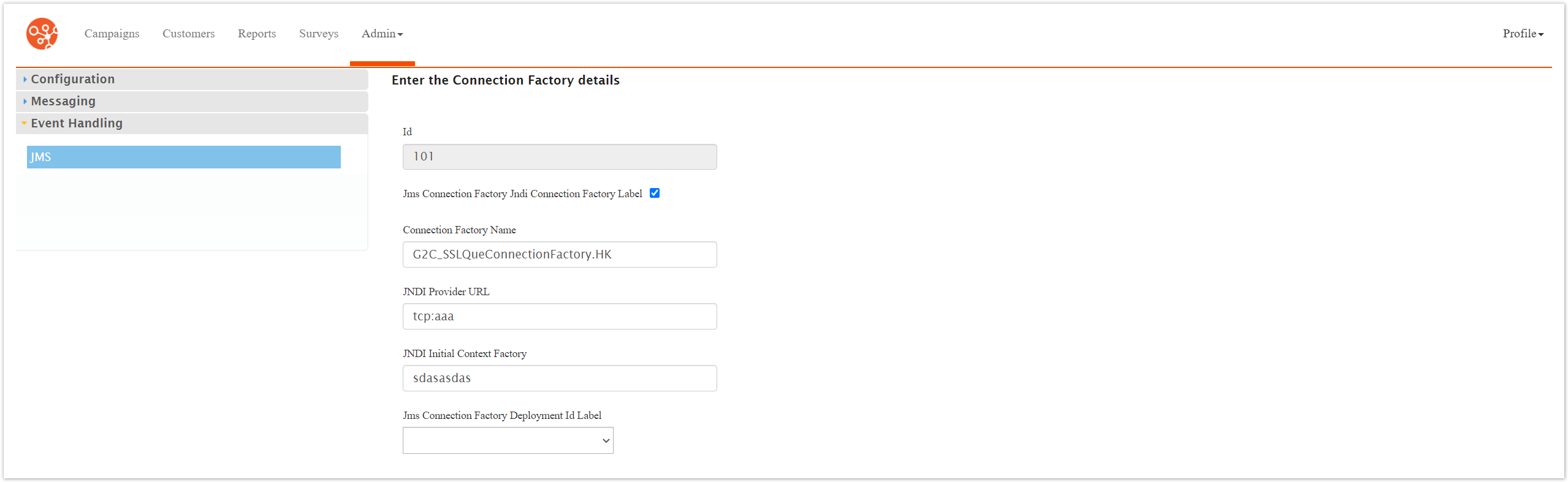Screen dimensions: 1568x482
Task: Click the Admin menu caret arrow
Action: click(x=400, y=35)
